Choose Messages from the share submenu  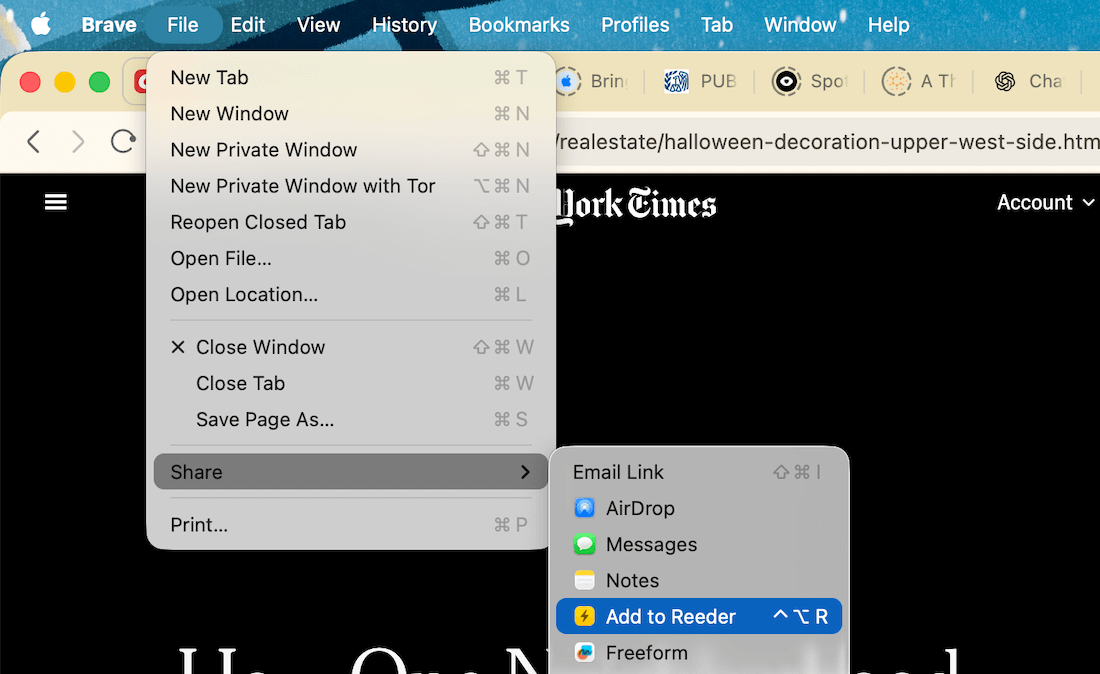point(651,544)
